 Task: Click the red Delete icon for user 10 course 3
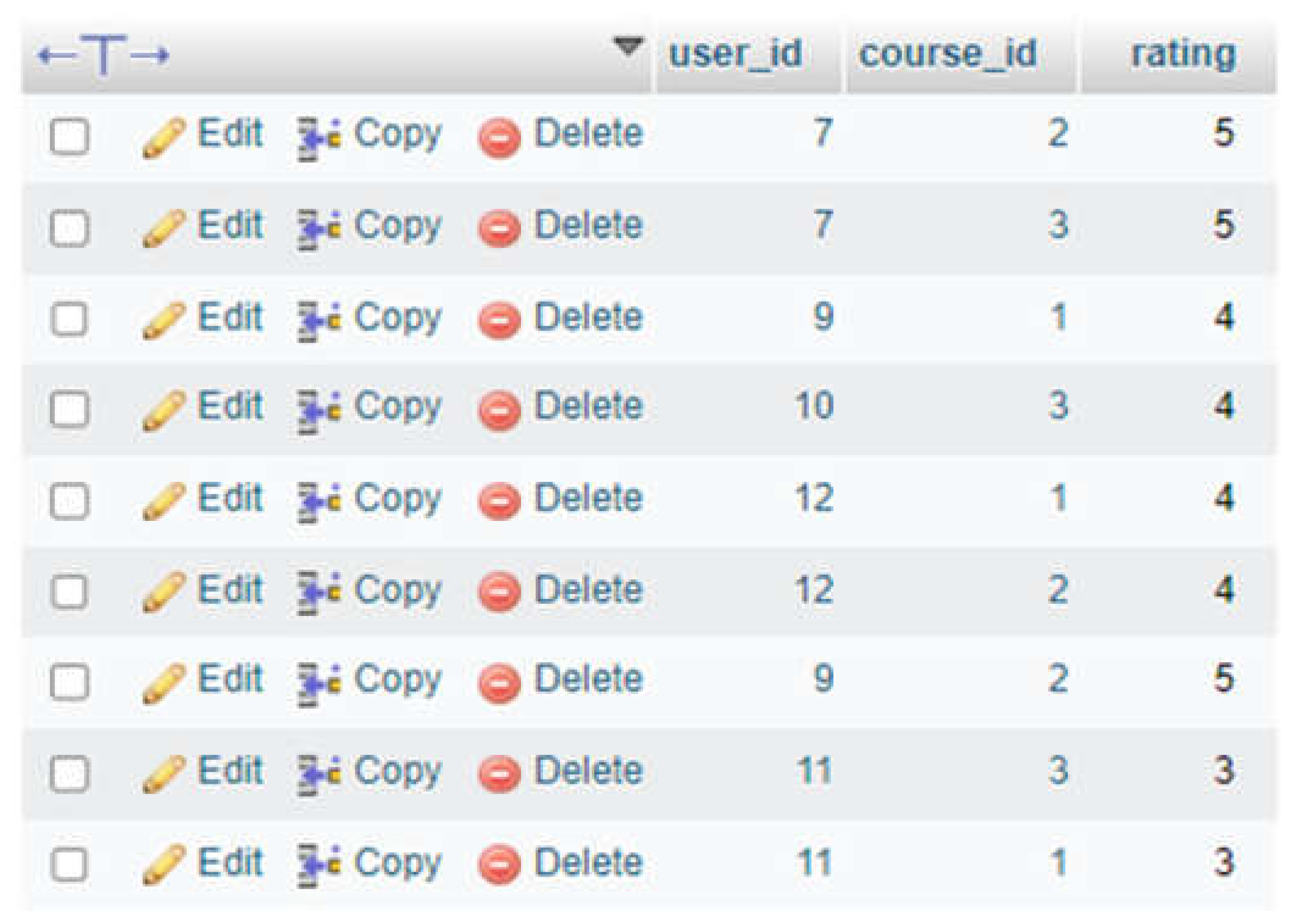[499, 411]
